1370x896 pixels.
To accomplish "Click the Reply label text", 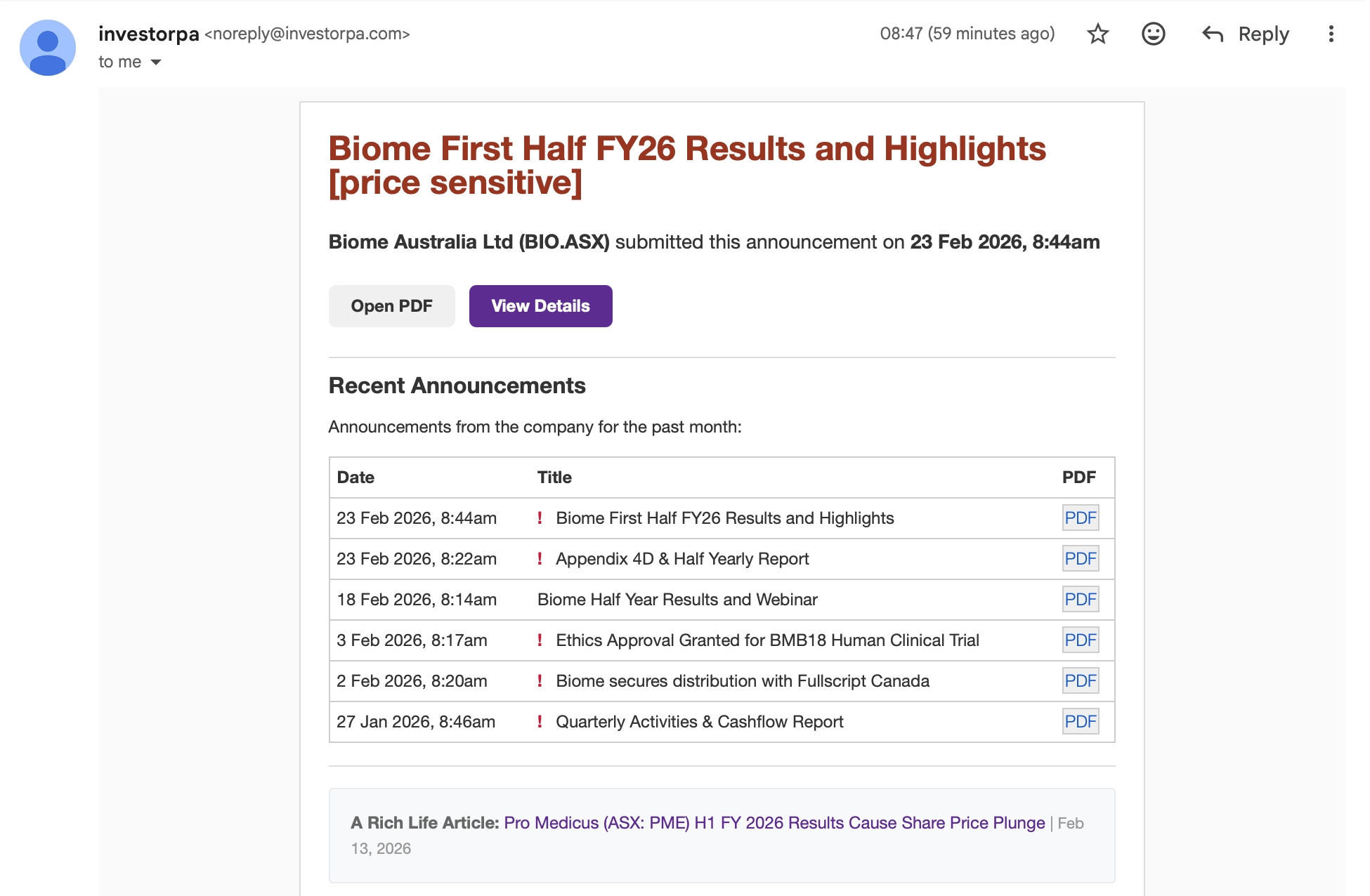I will [x=1263, y=34].
